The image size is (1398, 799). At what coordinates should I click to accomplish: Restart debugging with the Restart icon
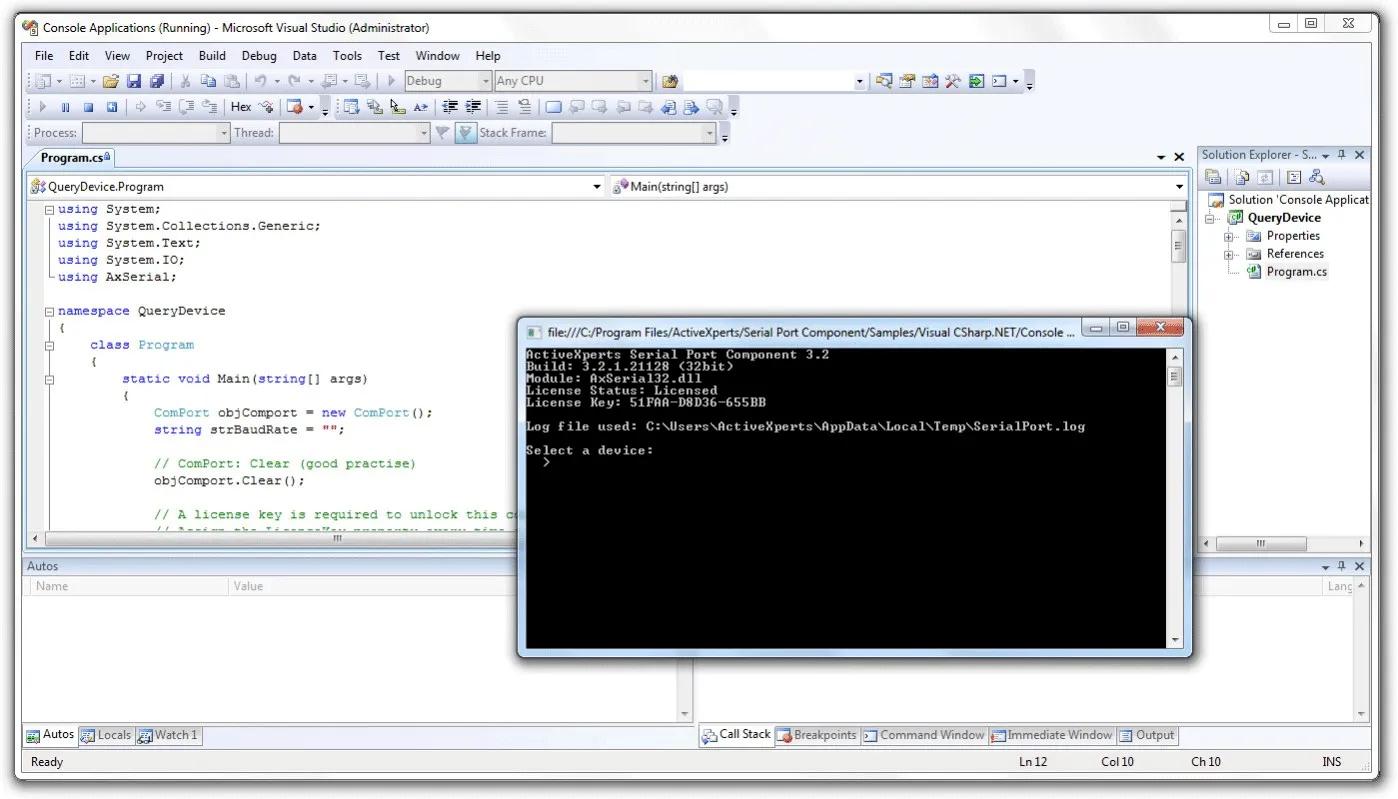pos(111,107)
